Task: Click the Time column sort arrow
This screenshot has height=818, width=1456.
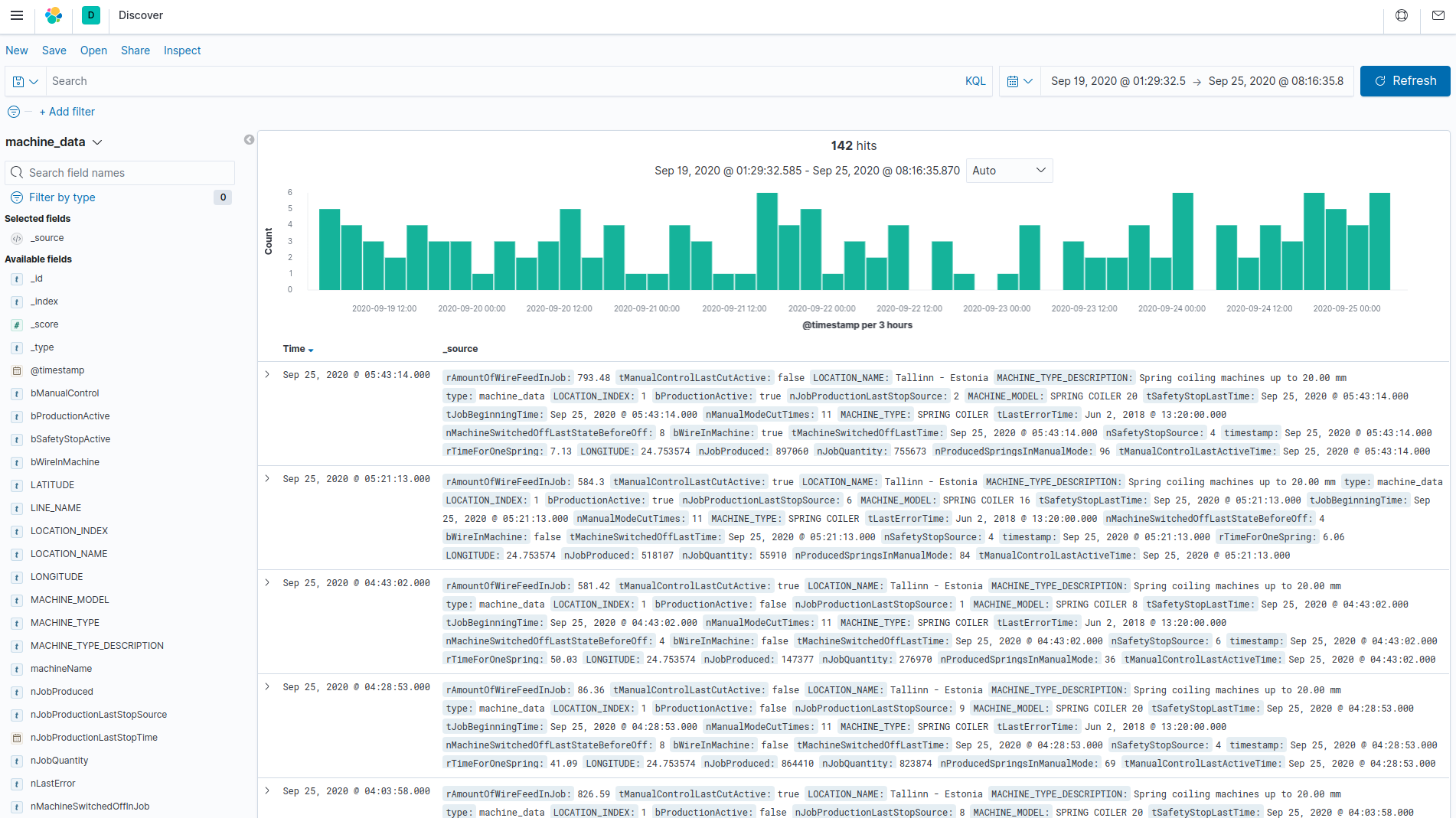Action: coord(311,350)
